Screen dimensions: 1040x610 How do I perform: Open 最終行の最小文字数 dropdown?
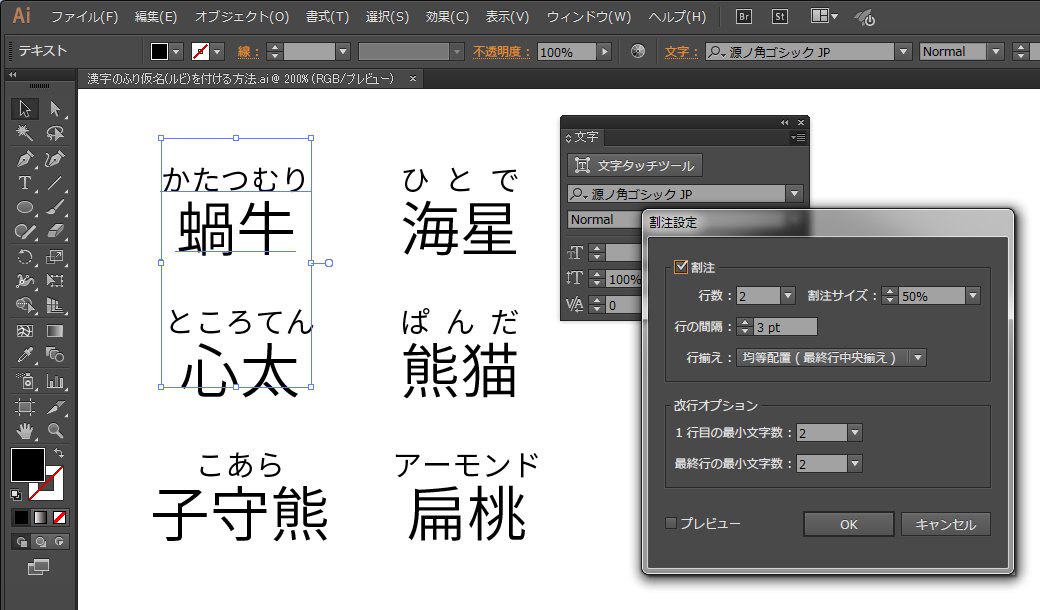855,463
